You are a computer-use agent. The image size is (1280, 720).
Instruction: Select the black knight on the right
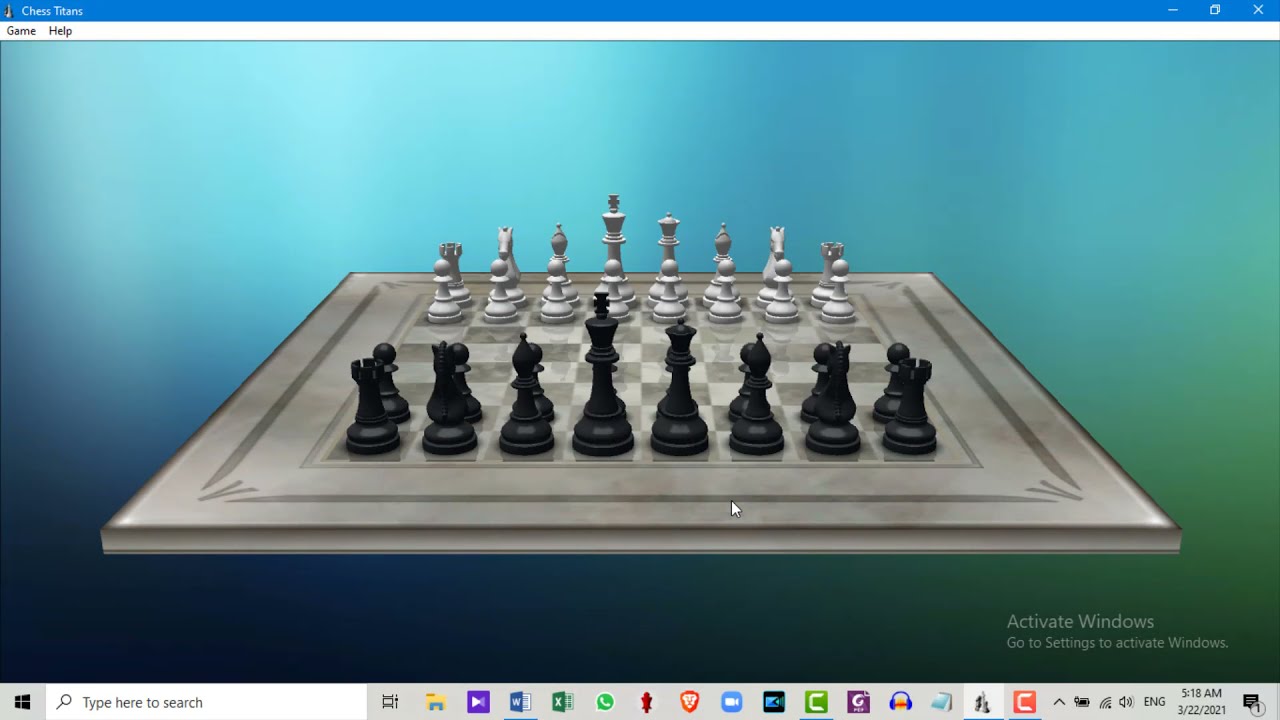pyautogui.click(x=833, y=400)
